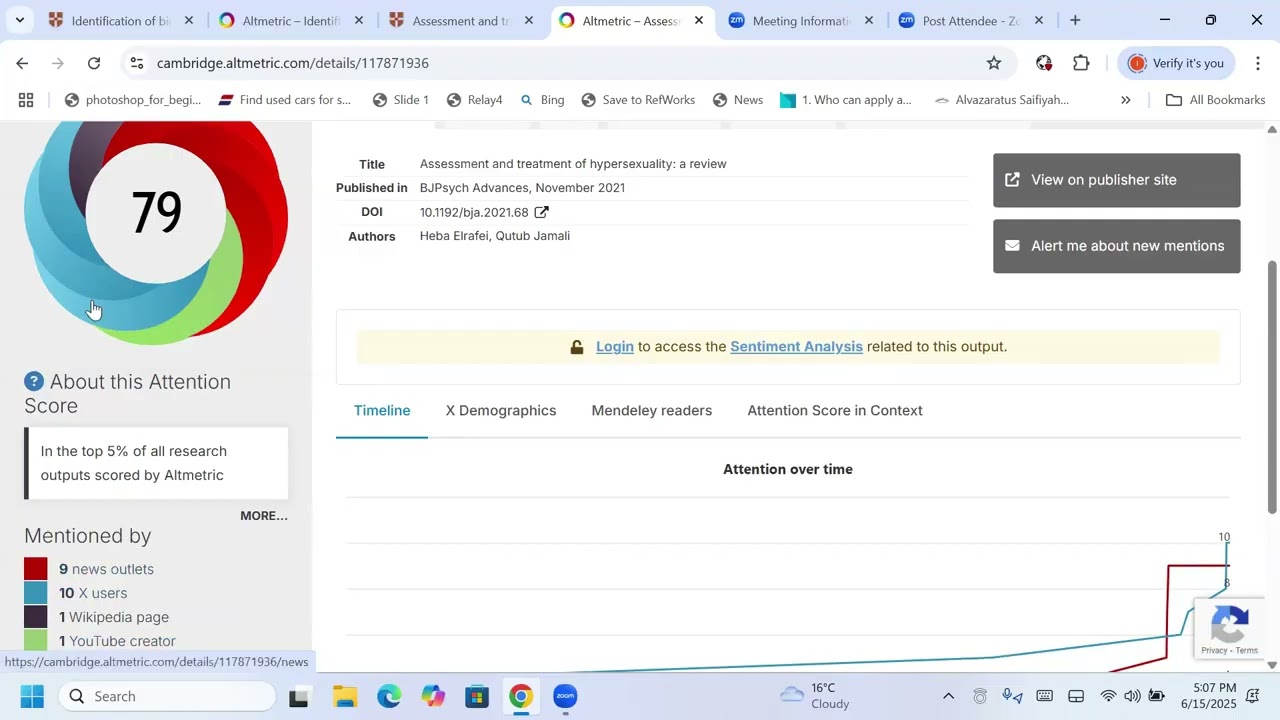Bookmark this page with the star icon

[x=994, y=63]
